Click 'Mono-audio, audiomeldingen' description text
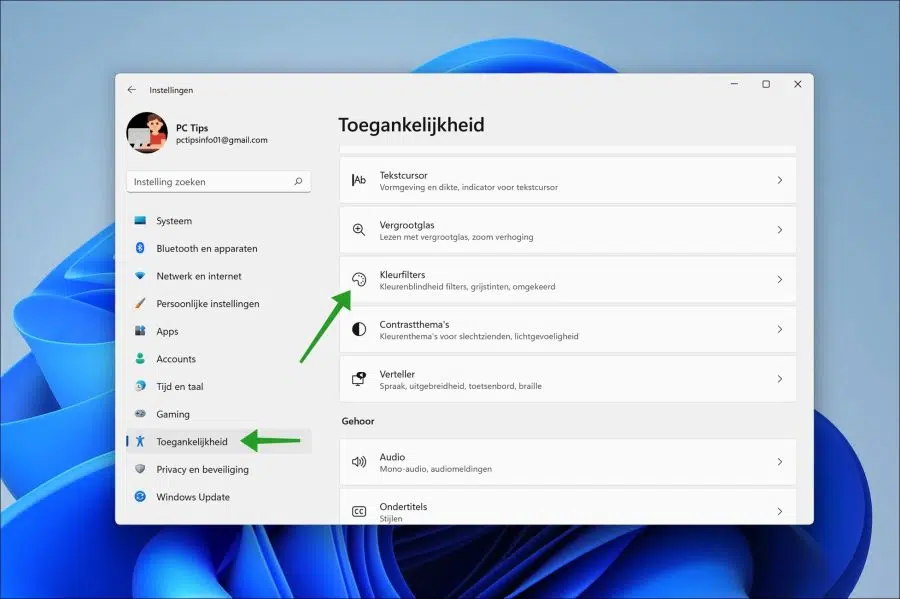 pyautogui.click(x=435, y=469)
